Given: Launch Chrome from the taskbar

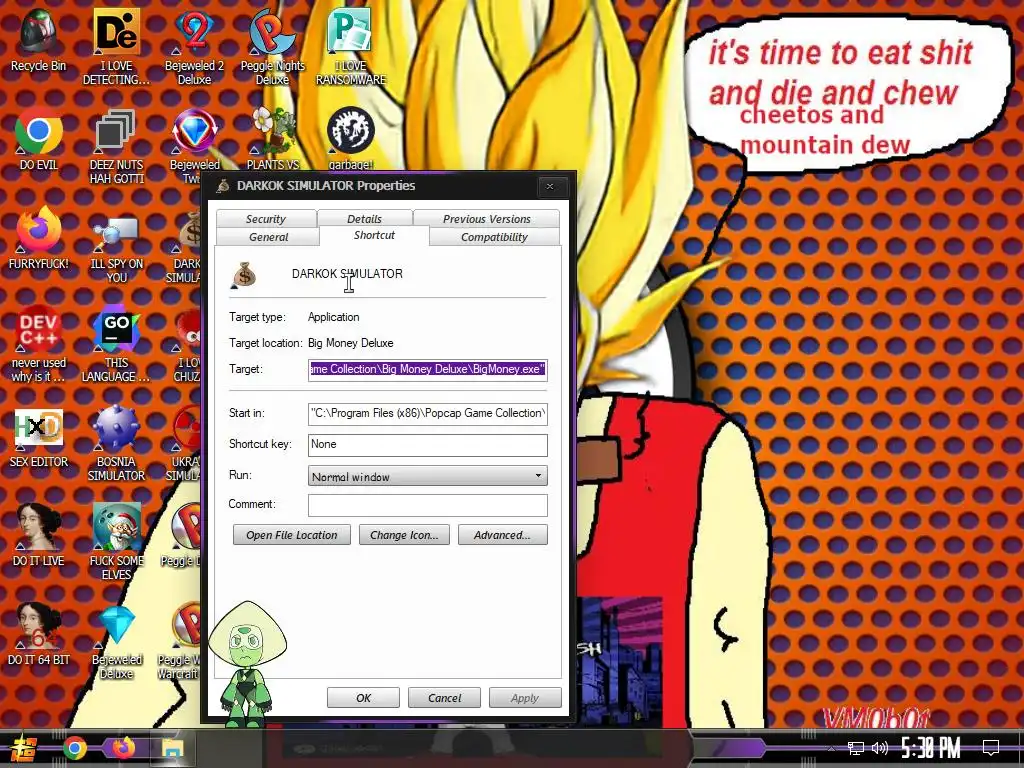Looking at the screenshot, I should (x=74, y=748).
